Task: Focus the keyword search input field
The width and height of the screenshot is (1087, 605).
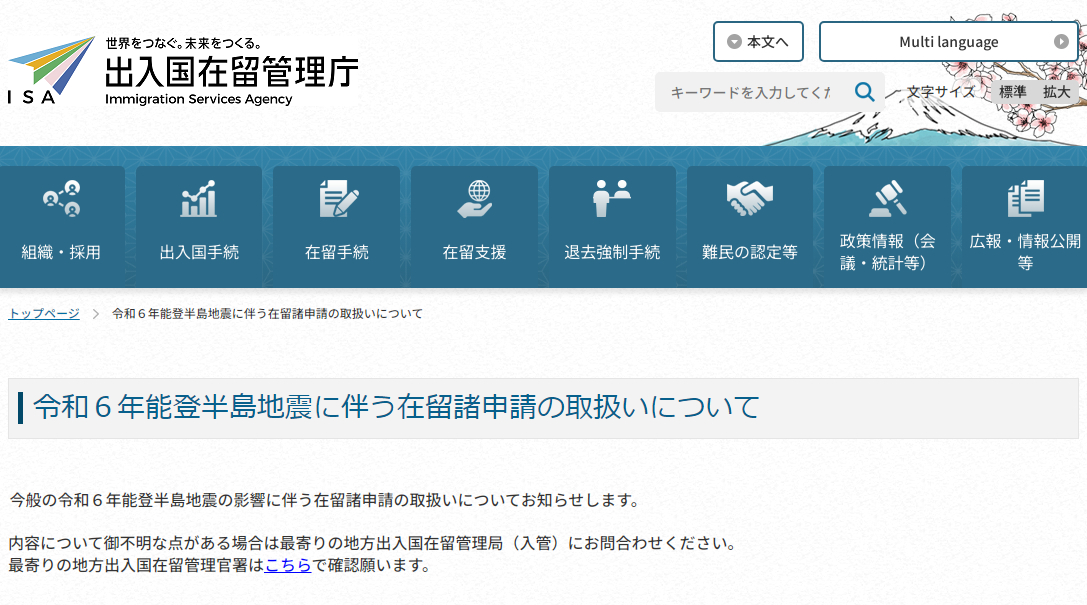Action: pyautogui.click(x=750, y=92)
